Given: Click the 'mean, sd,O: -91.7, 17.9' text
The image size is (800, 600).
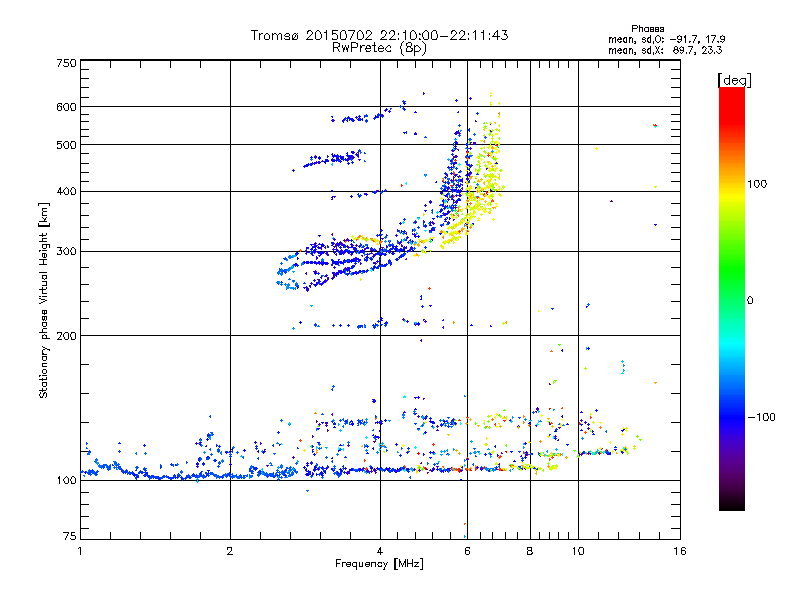Looking at the screenshot, I should (x=667, y=39).
